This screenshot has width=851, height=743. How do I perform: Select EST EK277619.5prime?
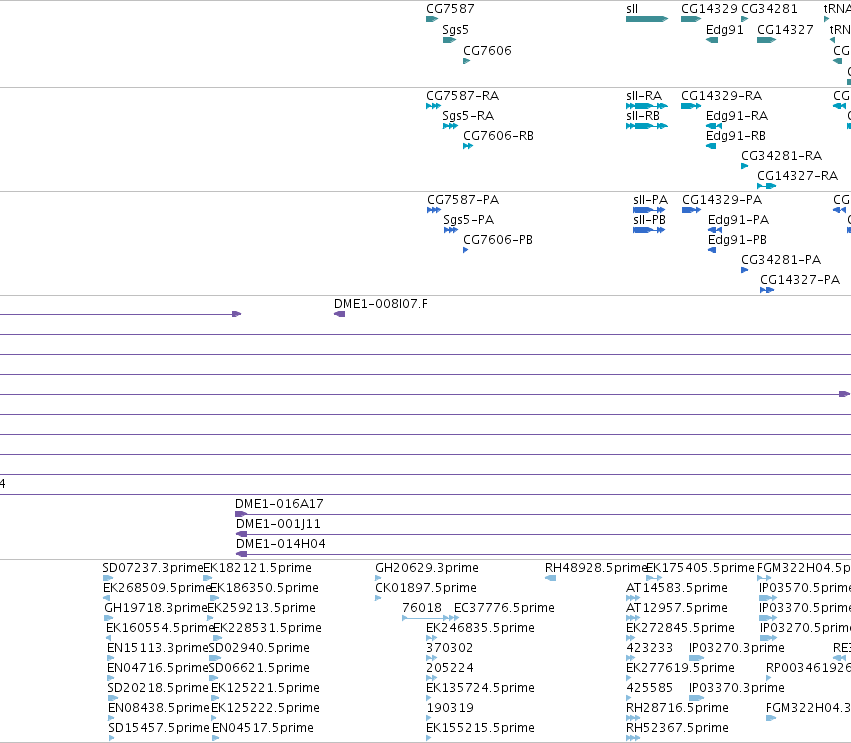pos(680,668)
